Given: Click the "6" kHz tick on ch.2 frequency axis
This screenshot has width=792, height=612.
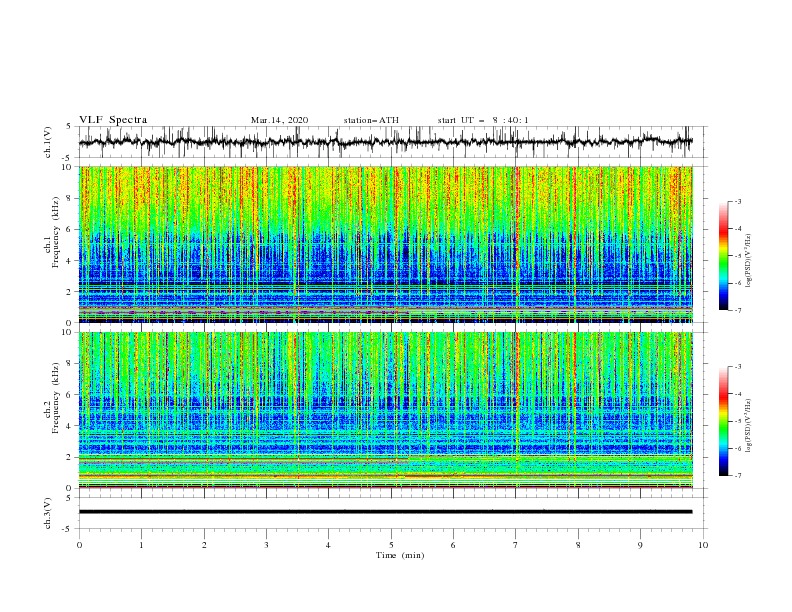Looking at the screenshot, I should [x=70, y=394].
